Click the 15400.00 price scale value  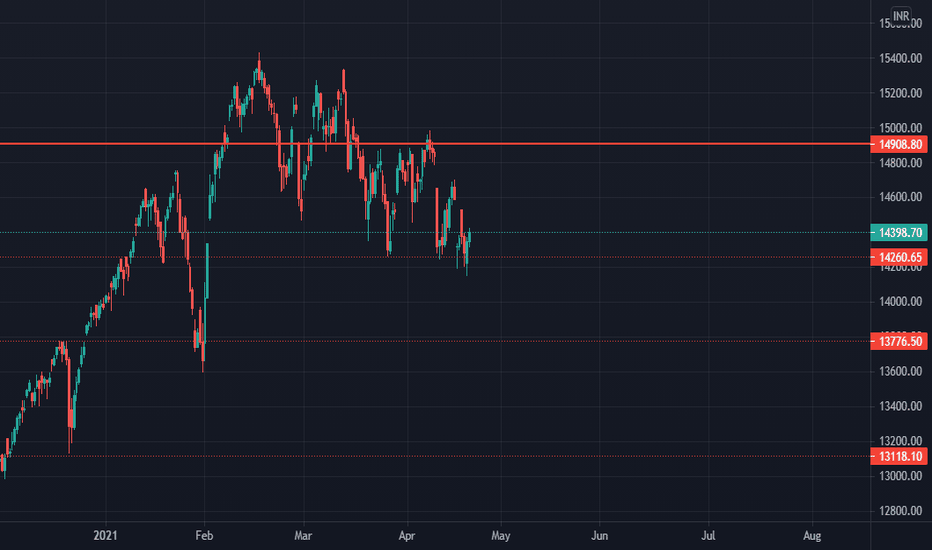coord(900,58)
